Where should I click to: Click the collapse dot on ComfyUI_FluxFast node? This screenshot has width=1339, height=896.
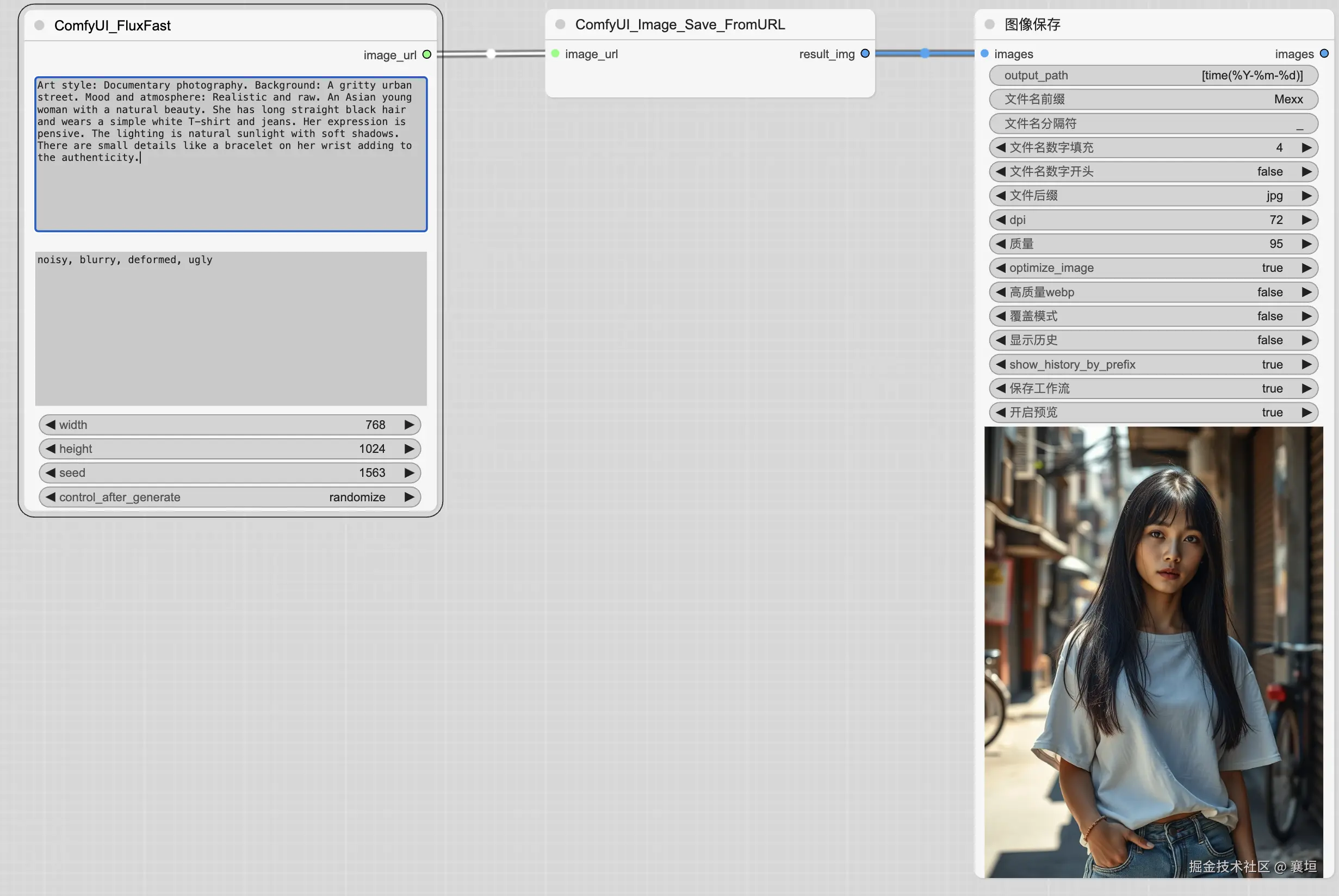40,25
